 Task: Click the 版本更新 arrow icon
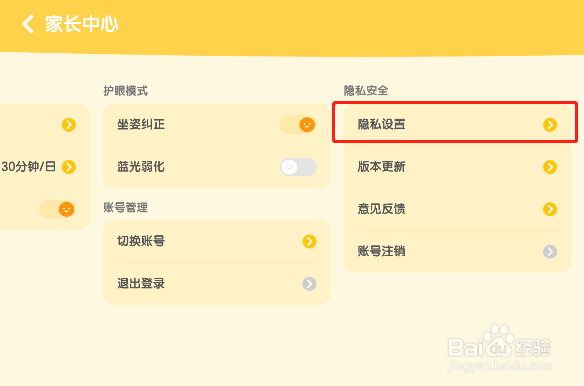[x=550, y=167]
